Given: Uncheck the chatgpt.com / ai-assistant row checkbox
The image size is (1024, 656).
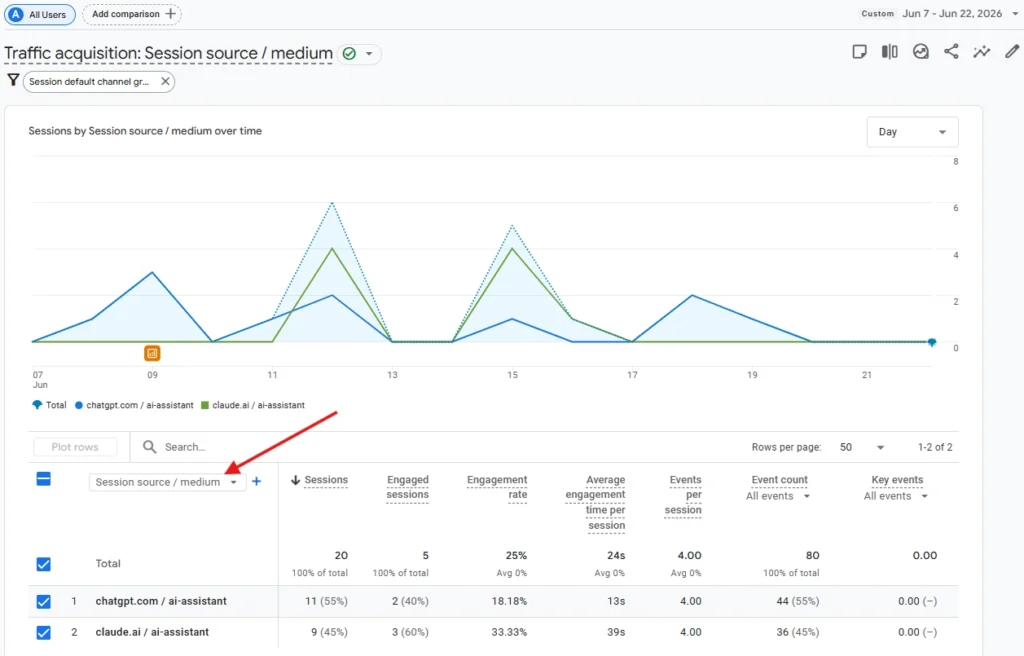Looking at the screenshot, I should point(44,601).
